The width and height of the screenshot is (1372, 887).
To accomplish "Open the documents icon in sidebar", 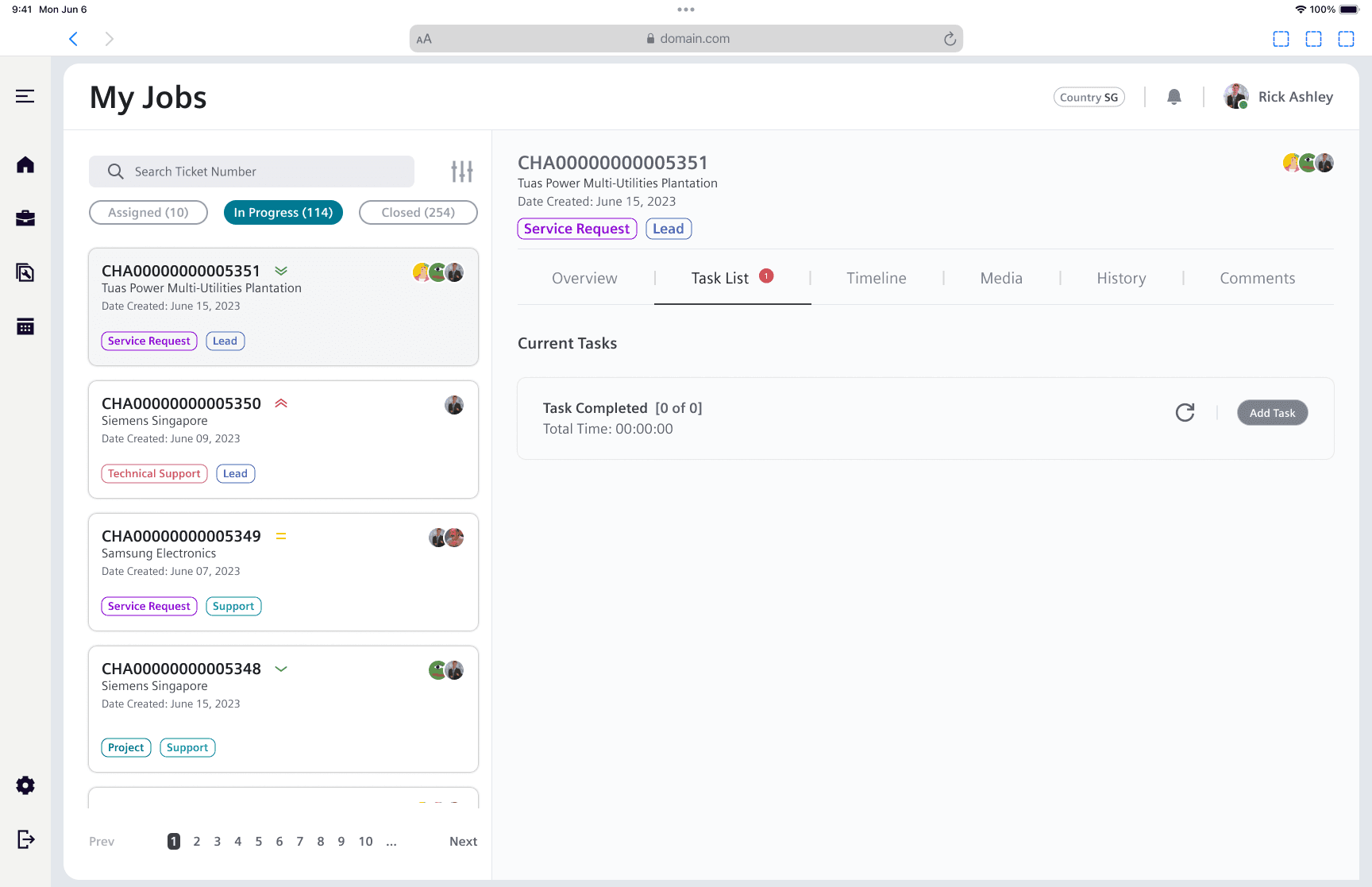I will click(25, 272).
